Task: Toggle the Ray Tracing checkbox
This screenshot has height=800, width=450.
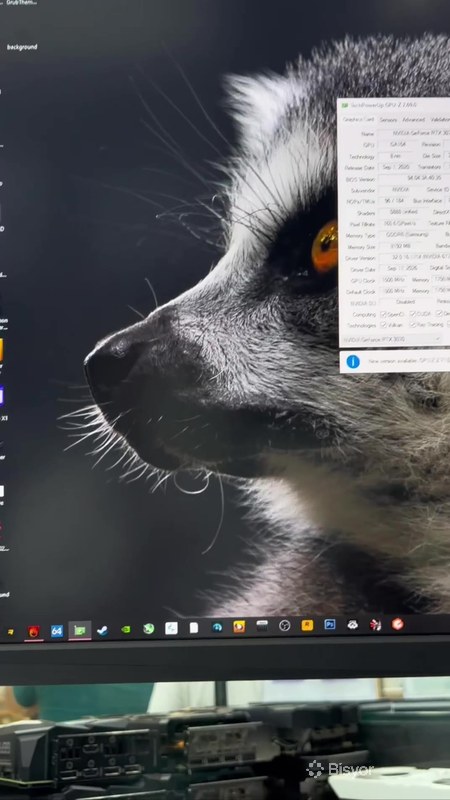Action: tap(413, 324)
